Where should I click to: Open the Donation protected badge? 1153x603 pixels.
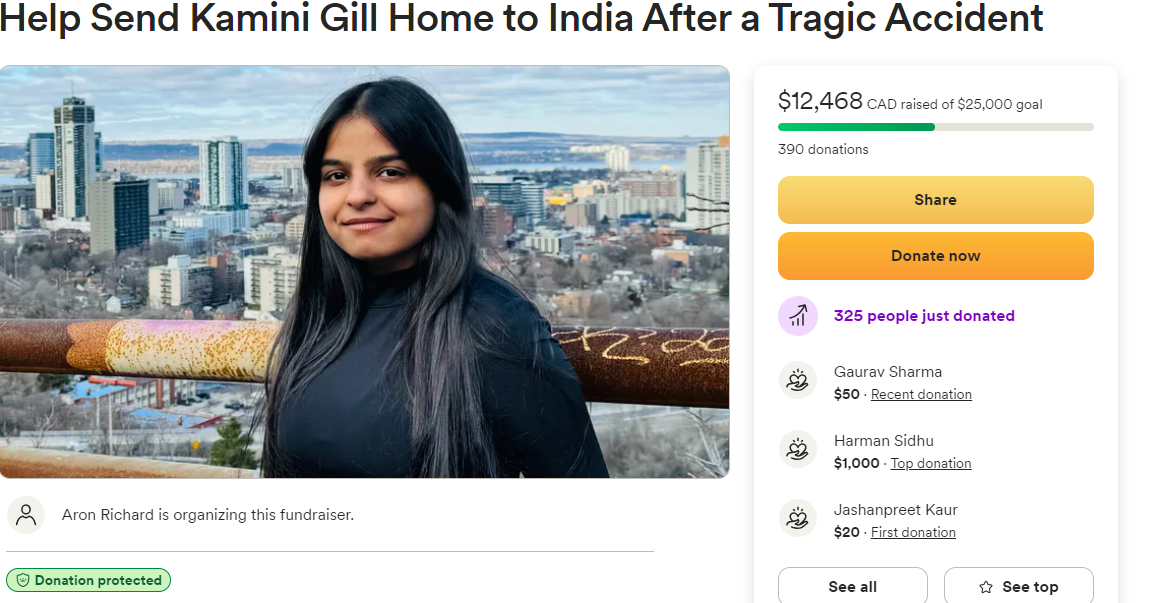(88, 580)
